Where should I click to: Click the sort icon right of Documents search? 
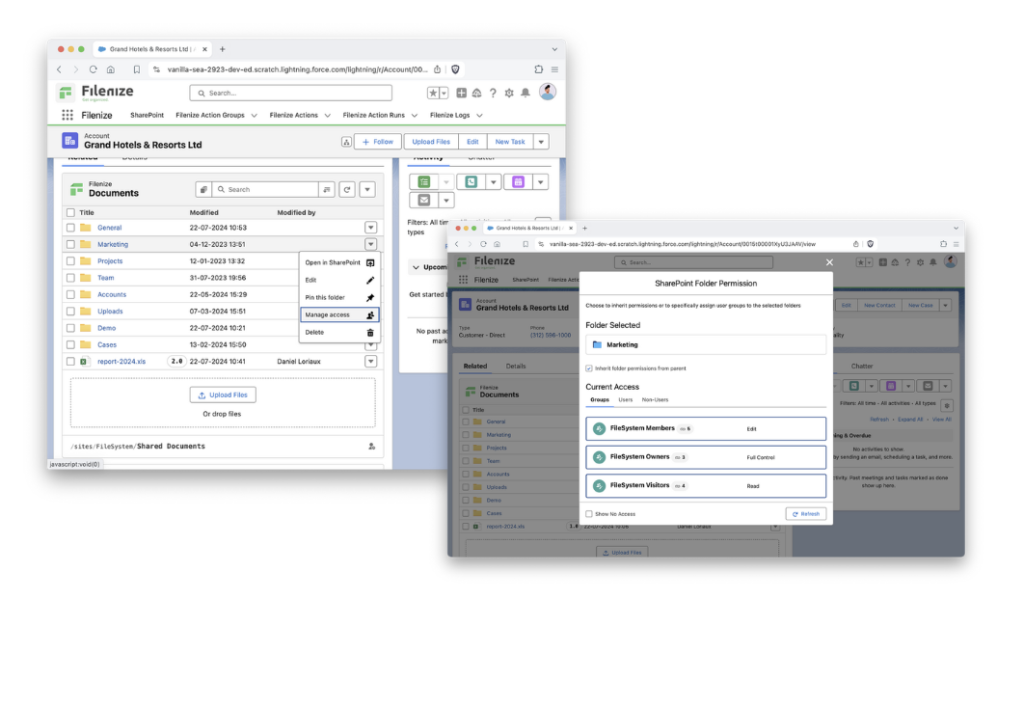(x=327, y=189)
